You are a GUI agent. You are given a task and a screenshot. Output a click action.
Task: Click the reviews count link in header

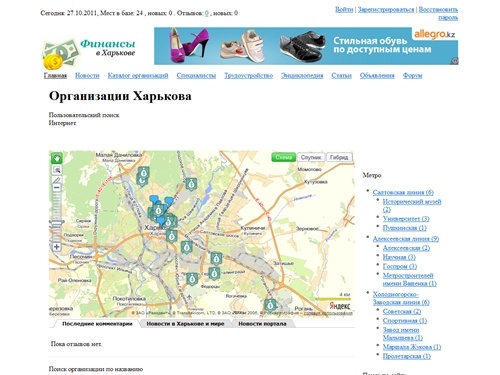207,13
